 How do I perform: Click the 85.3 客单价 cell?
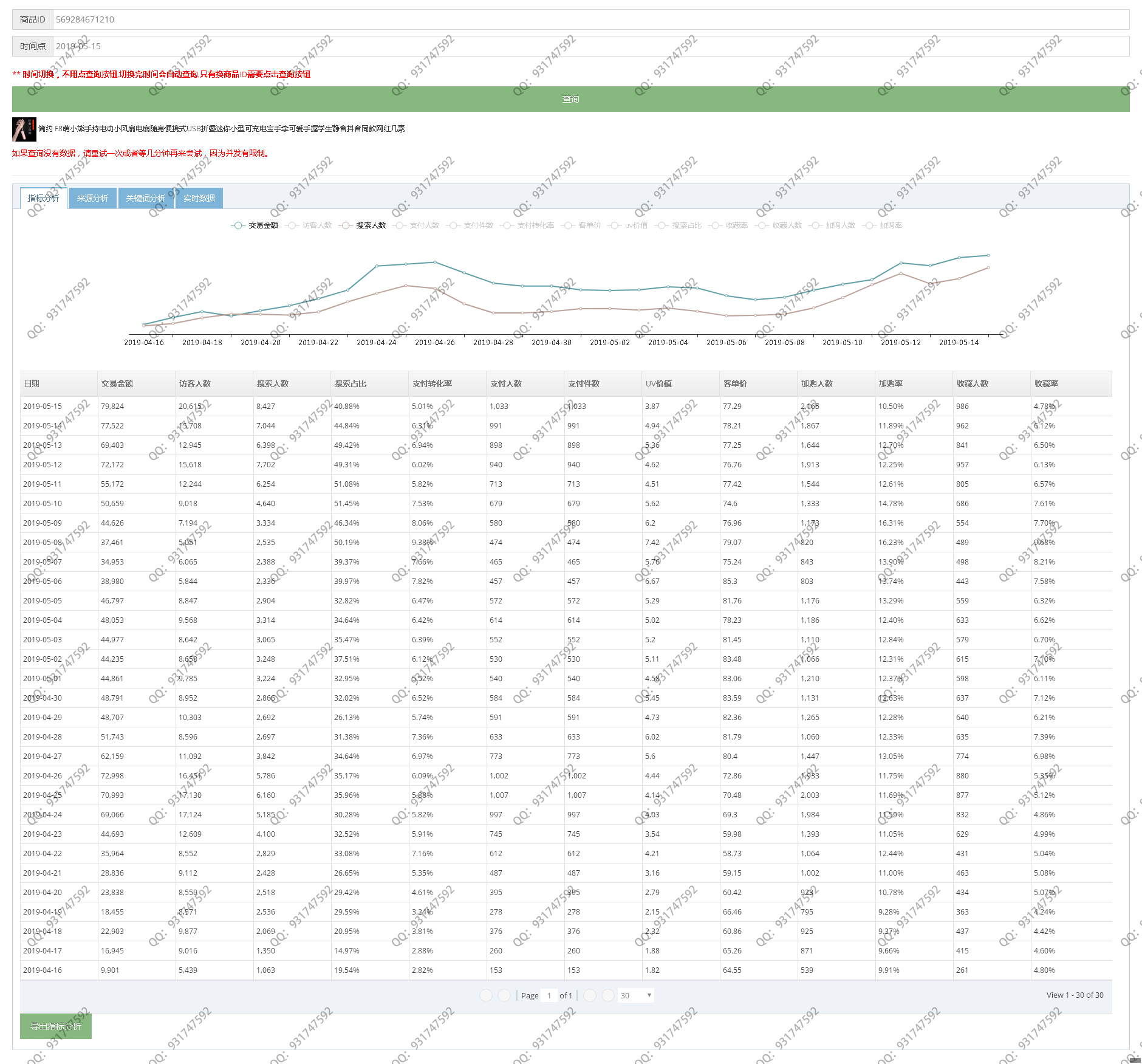point(759,582)
